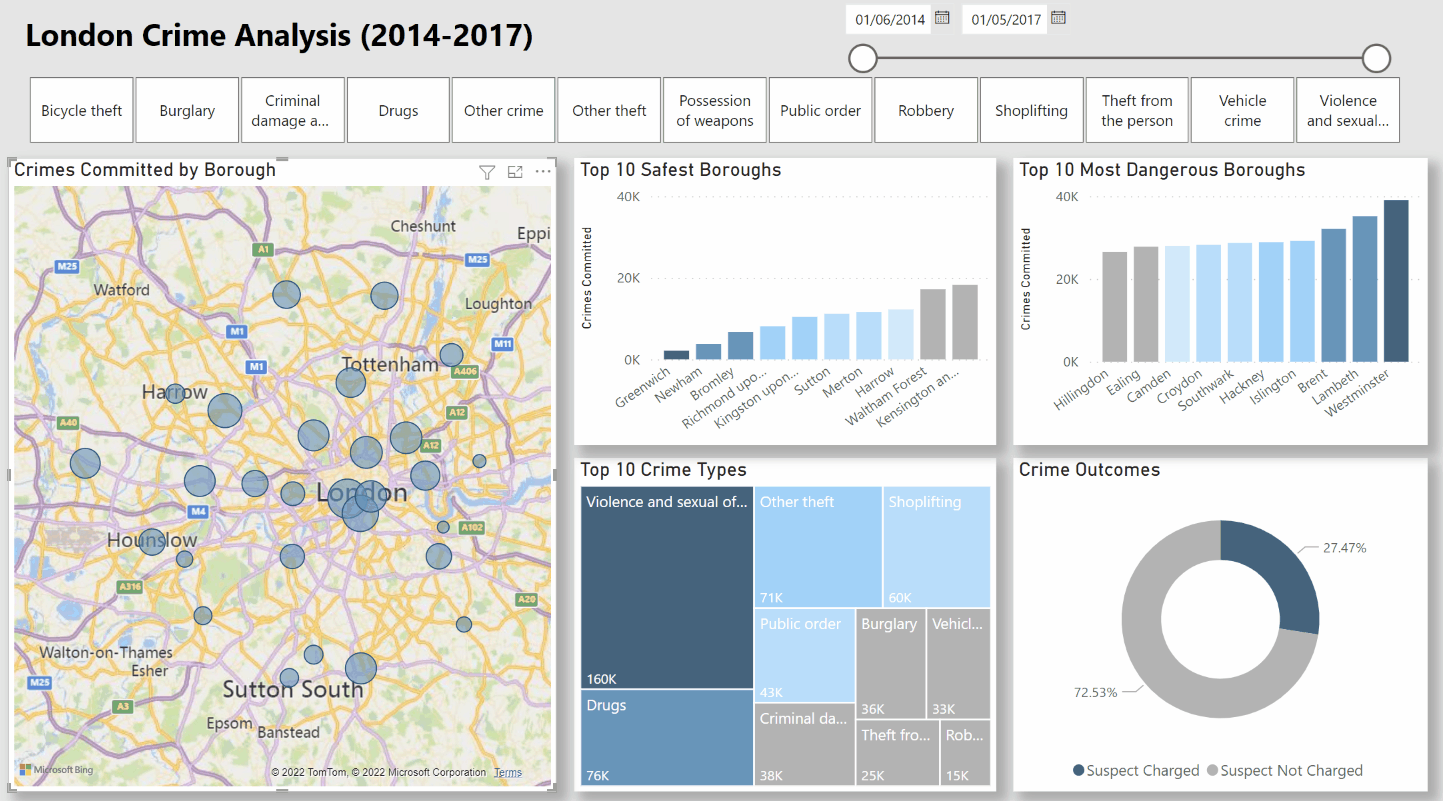Toggle the Bicycle theft crime filter
This screenshot has height=801, width=1443.
coord(81,110)
